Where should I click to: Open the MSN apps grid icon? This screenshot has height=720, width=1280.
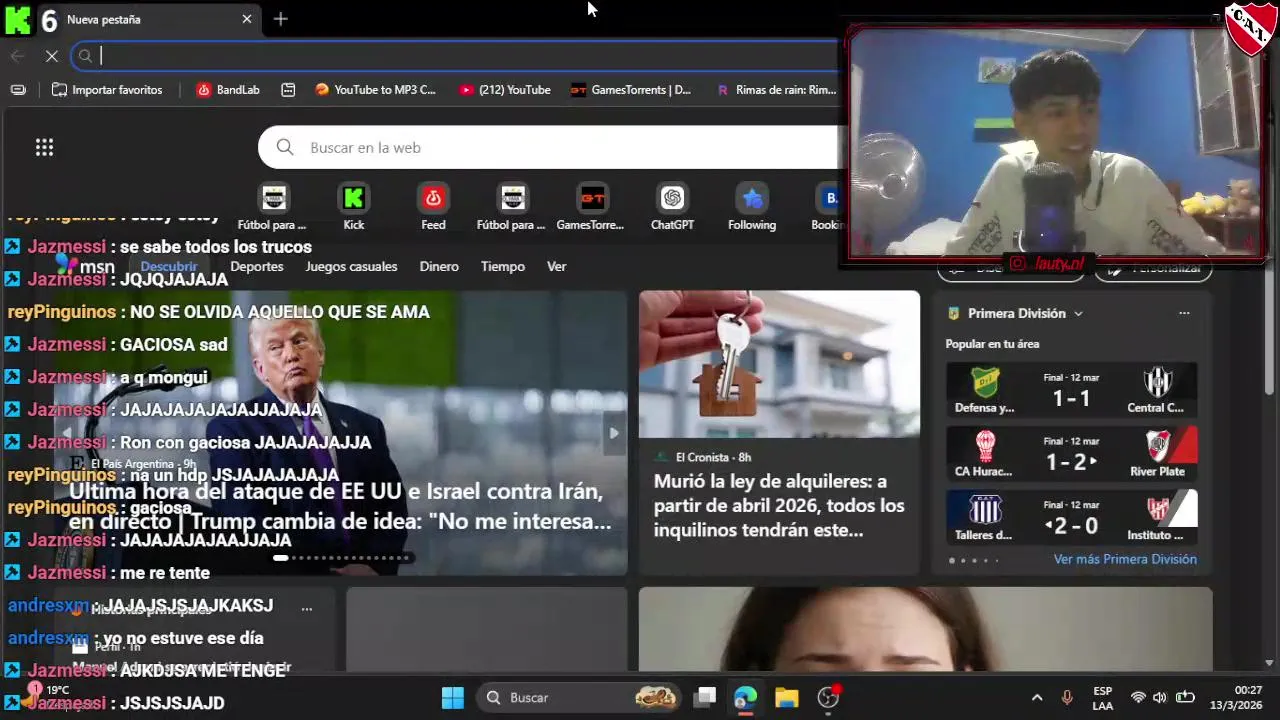(44, 147)
